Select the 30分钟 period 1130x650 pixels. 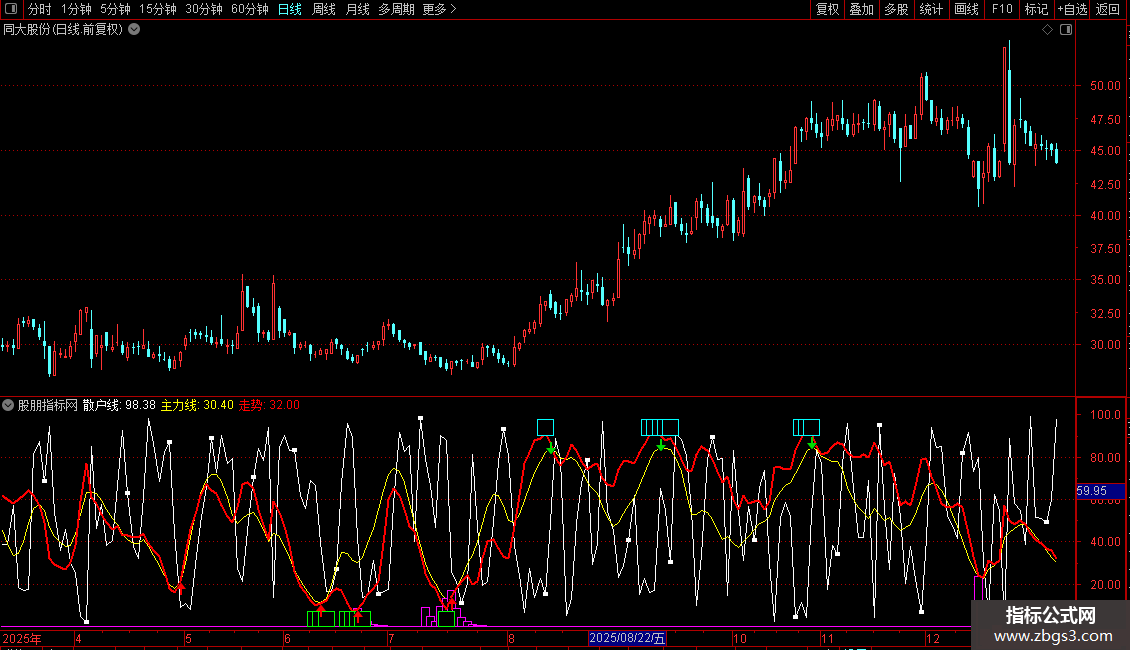coord(204,9)
